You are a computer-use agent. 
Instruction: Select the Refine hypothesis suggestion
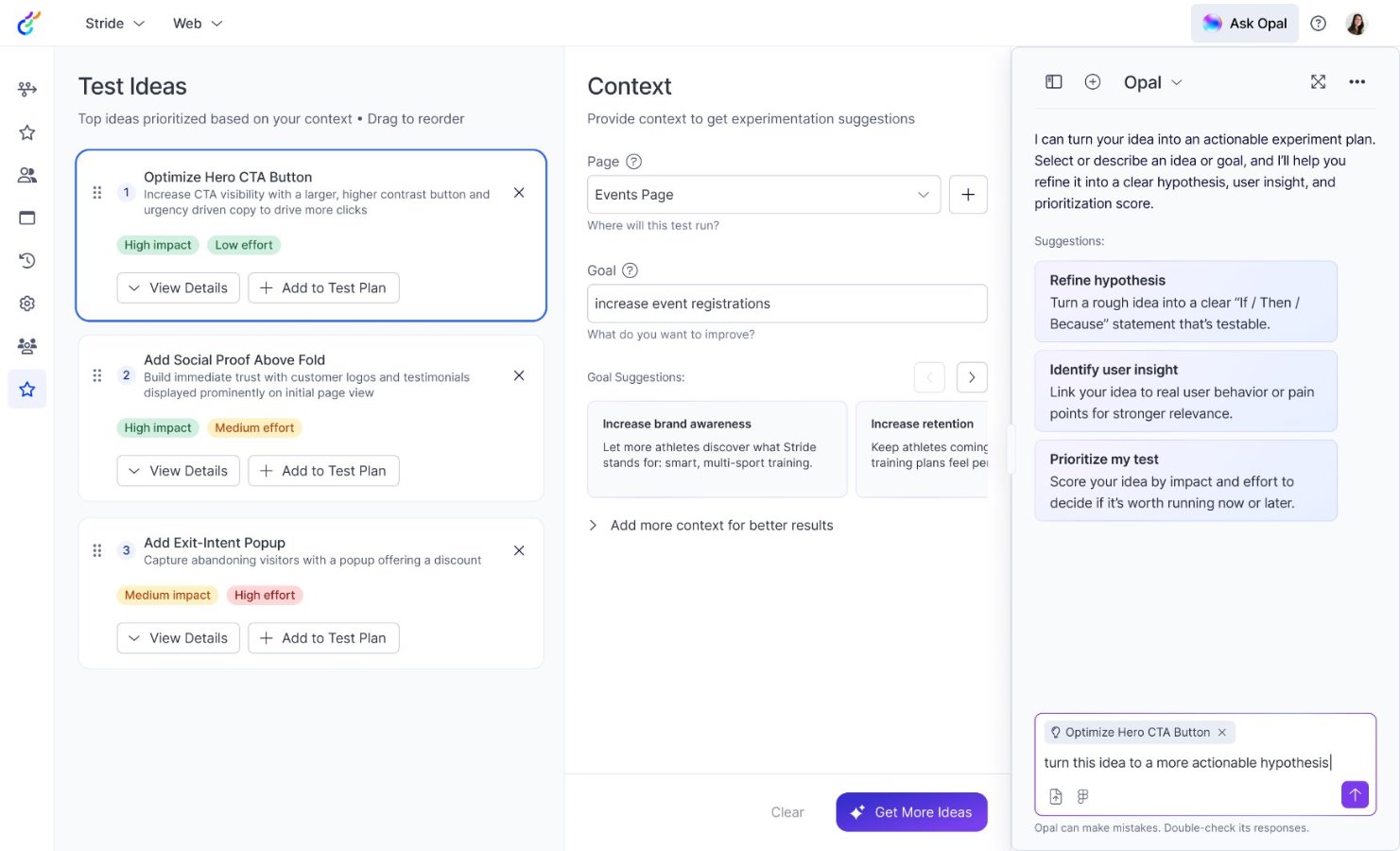[1185, 302]
